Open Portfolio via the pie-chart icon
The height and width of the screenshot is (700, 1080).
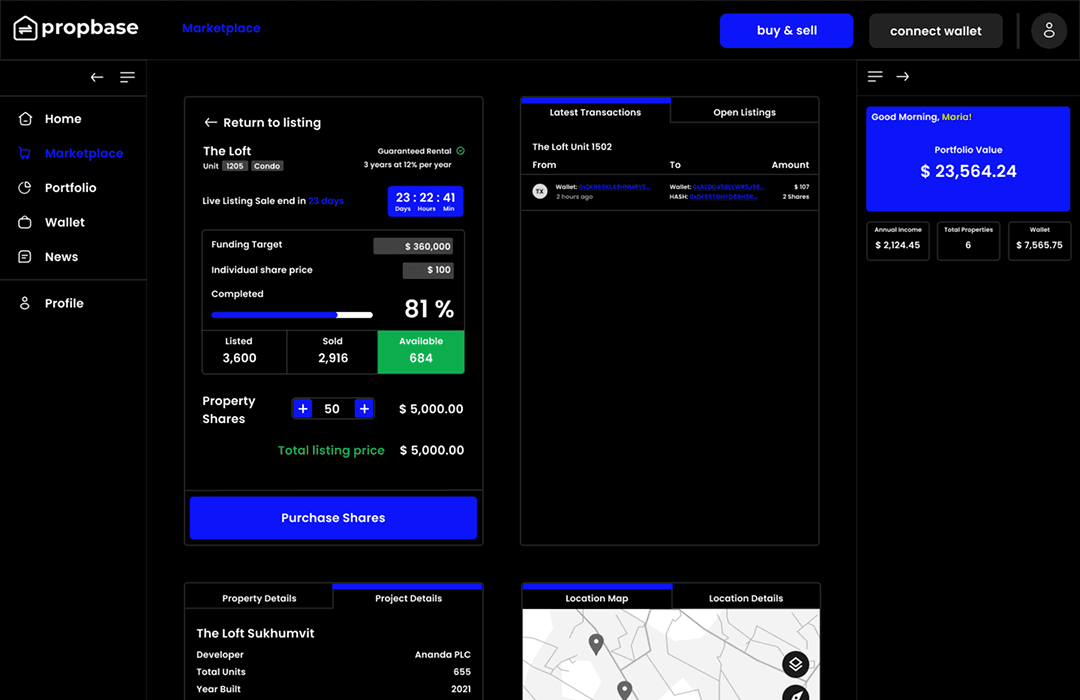(x=25, y=187)
